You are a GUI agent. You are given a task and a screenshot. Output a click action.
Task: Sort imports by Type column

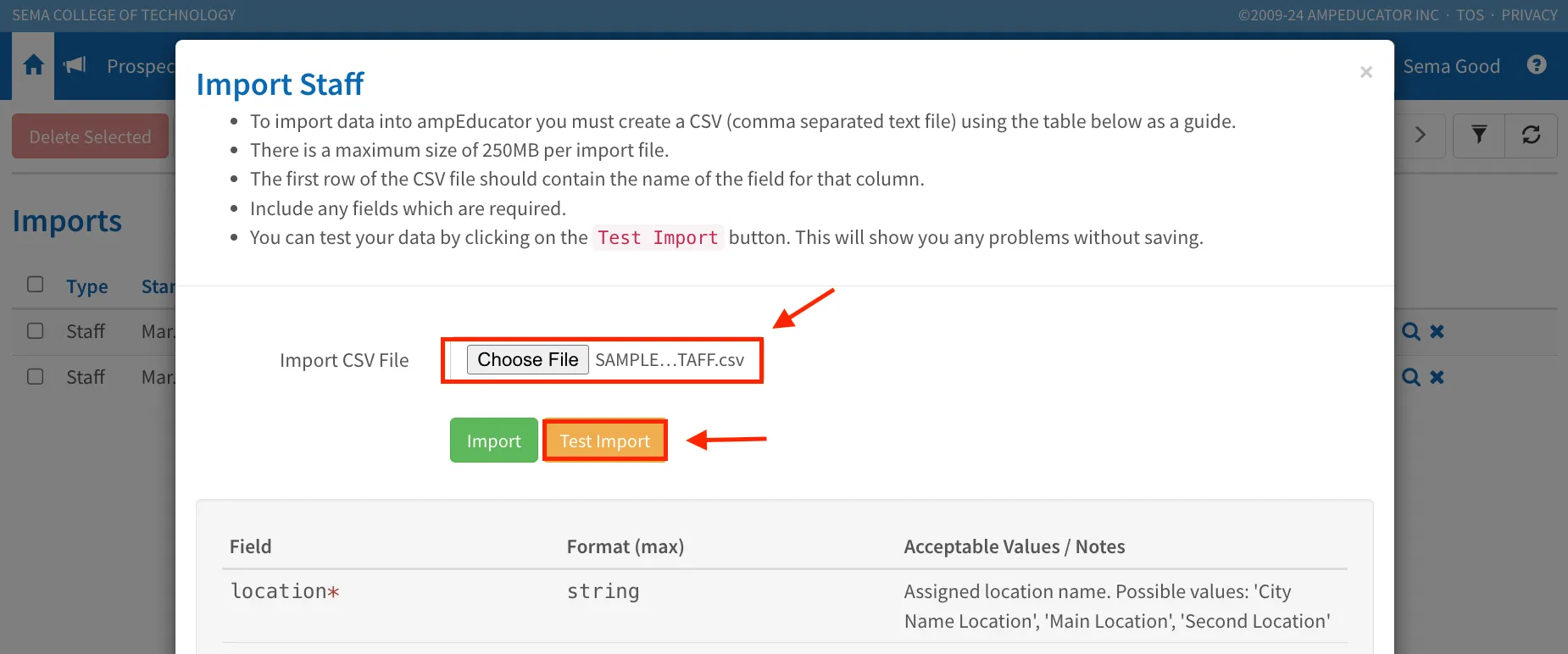[87, 286]
